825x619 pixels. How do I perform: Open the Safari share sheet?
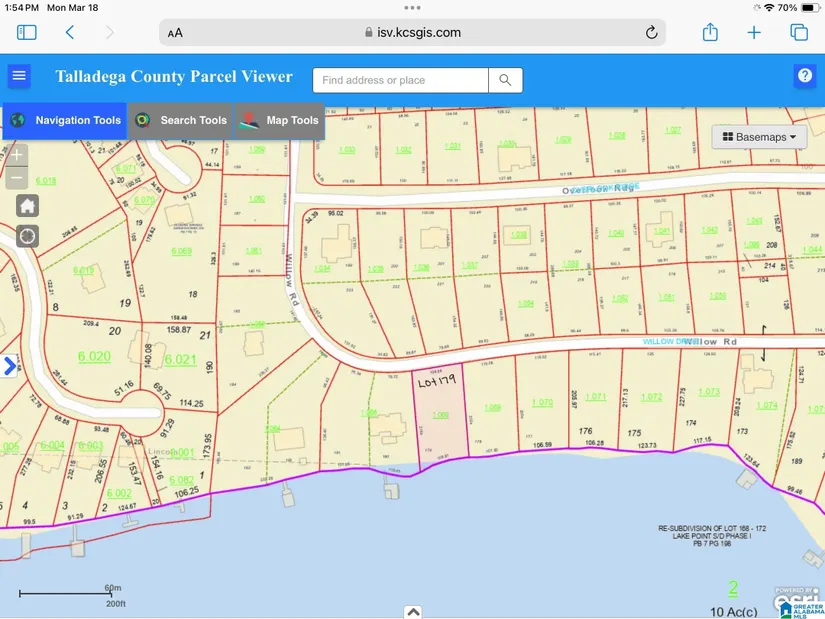(710, 32)
